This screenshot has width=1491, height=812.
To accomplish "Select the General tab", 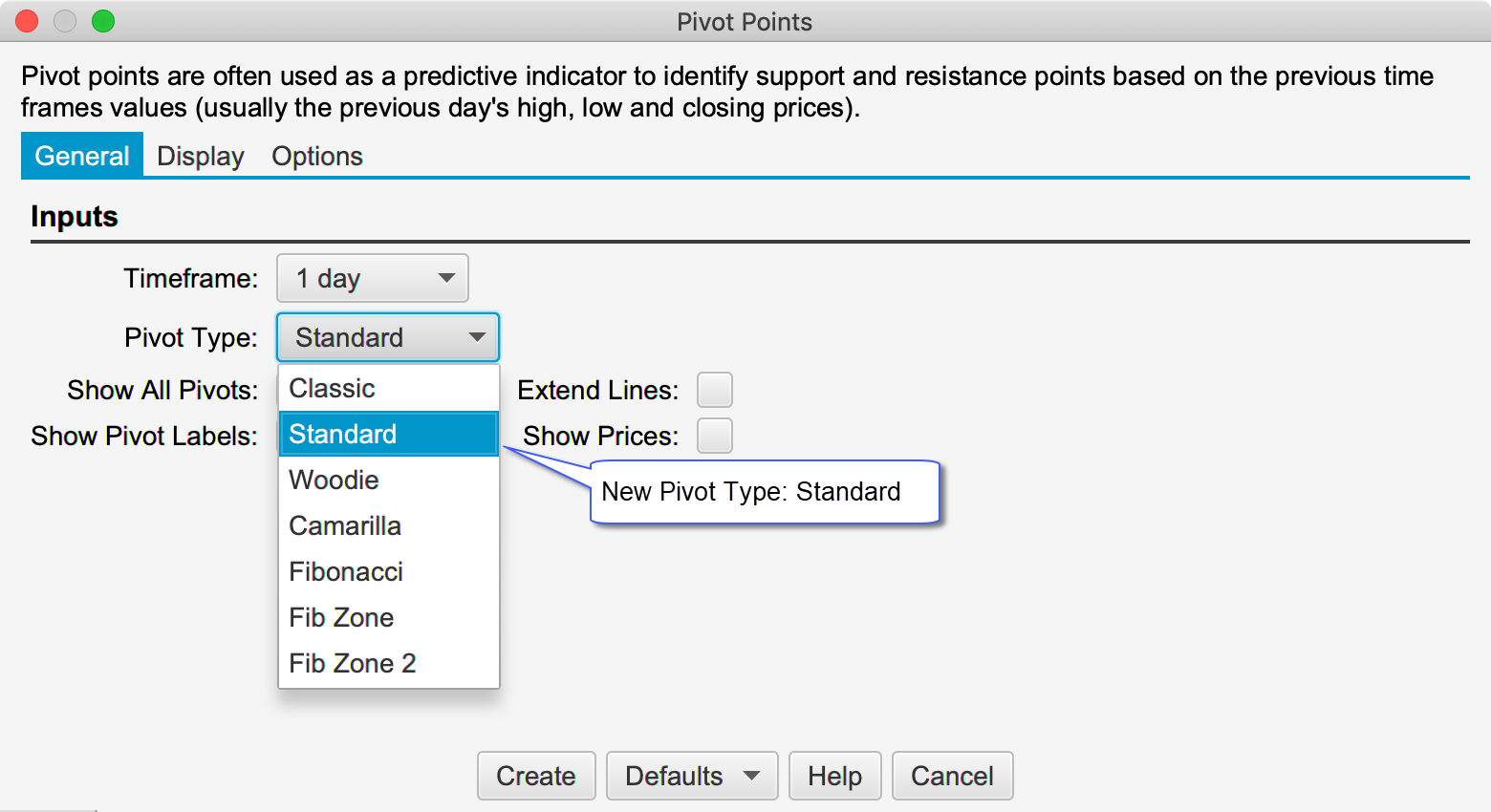I will point(82,156).
